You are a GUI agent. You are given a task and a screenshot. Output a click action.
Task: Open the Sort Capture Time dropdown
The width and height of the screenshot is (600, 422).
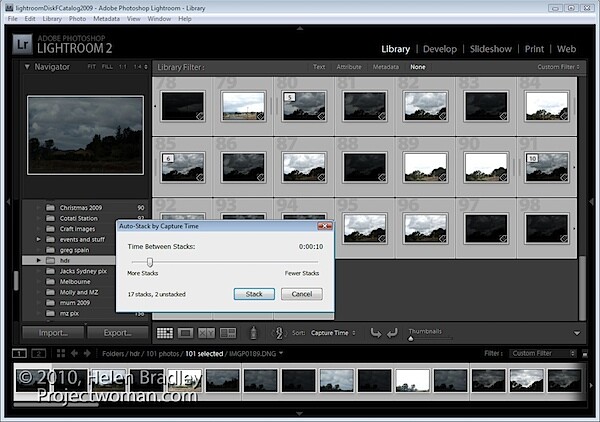333,333
